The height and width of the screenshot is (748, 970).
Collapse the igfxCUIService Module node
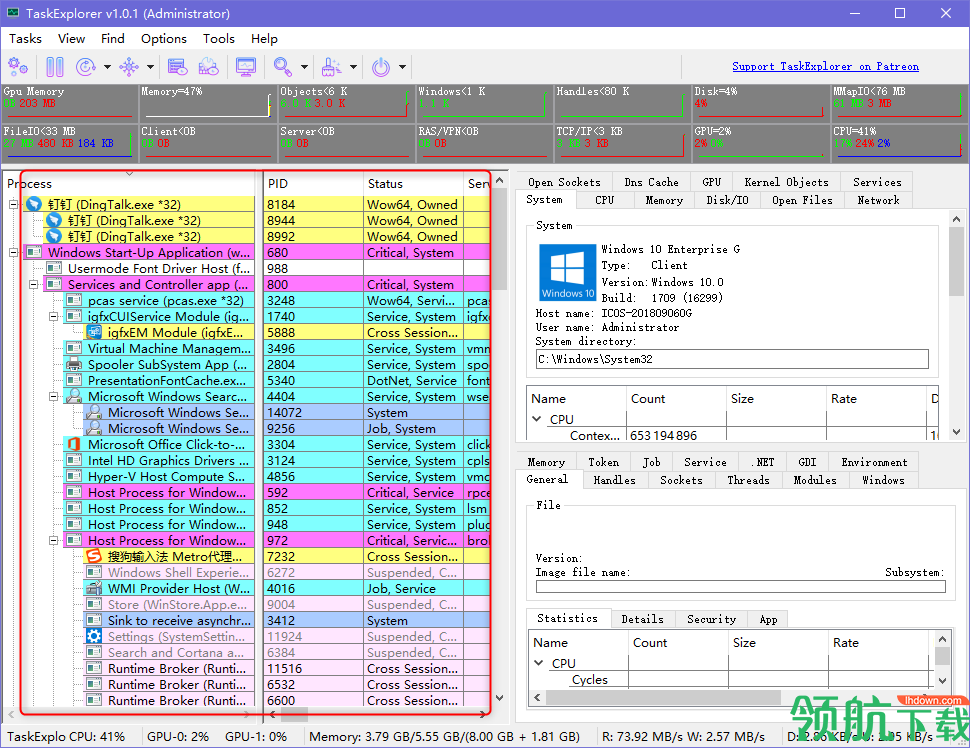point(54,317)
